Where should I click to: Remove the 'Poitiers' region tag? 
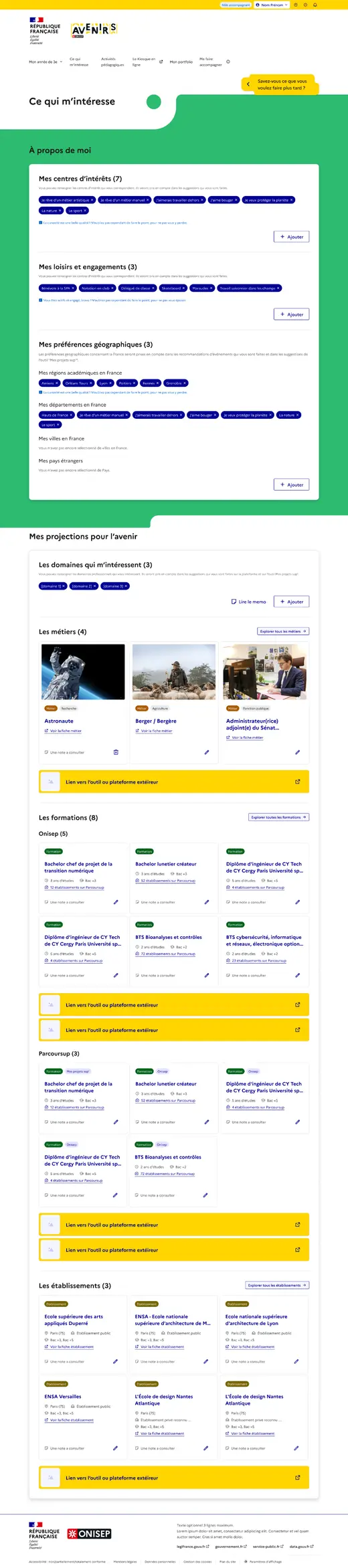134,383
